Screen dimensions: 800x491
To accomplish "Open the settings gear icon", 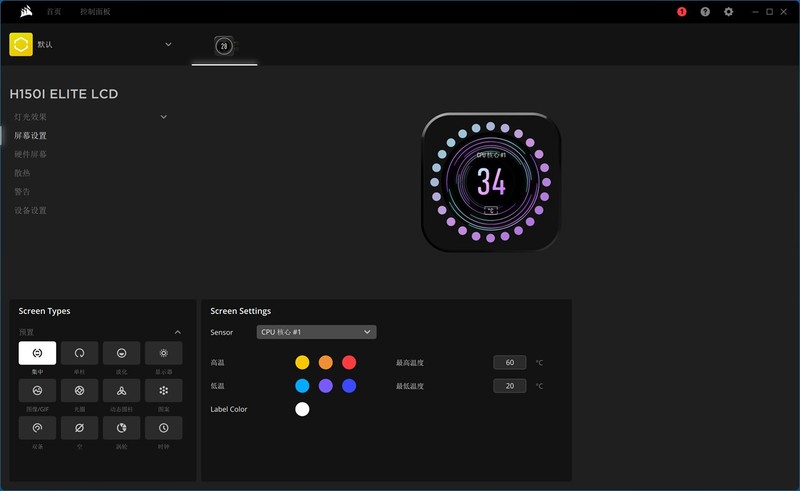I will coord(729,12).
